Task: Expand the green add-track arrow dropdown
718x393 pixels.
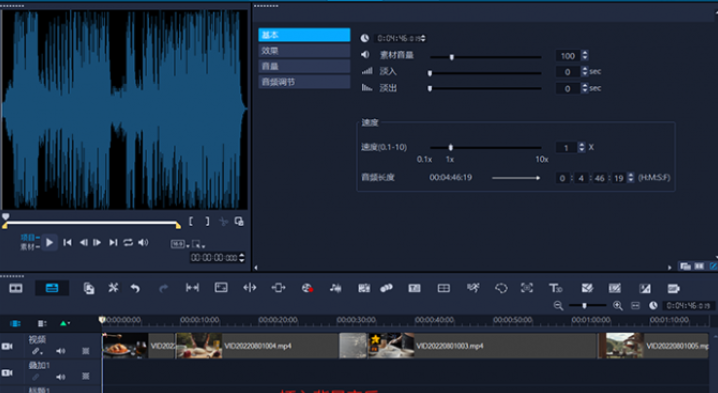Action: [65, 323]
